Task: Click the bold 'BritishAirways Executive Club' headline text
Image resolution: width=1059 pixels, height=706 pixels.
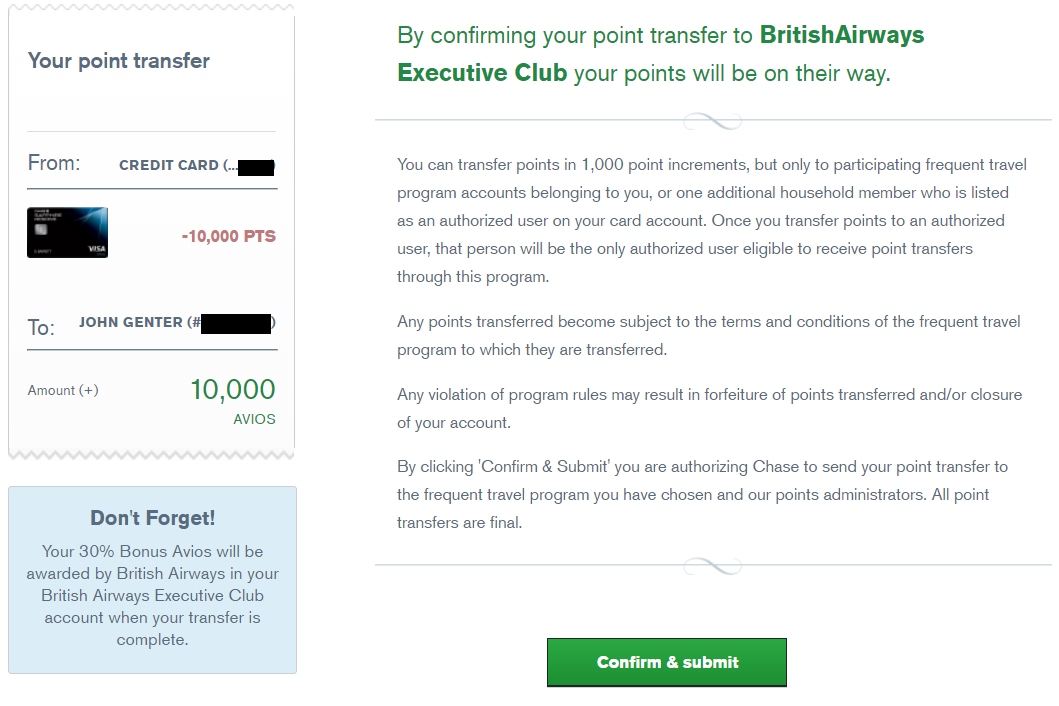Action: point(660,54)
